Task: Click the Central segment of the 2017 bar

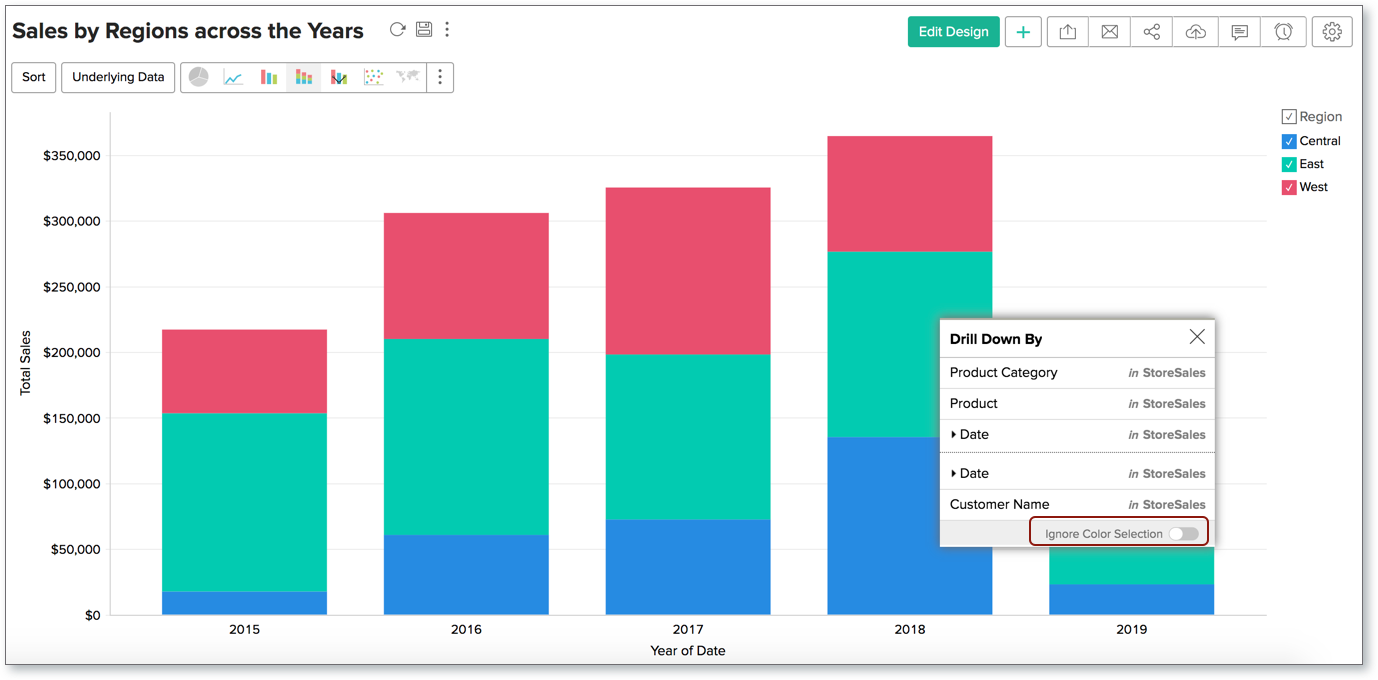Action: pos(688,567)
